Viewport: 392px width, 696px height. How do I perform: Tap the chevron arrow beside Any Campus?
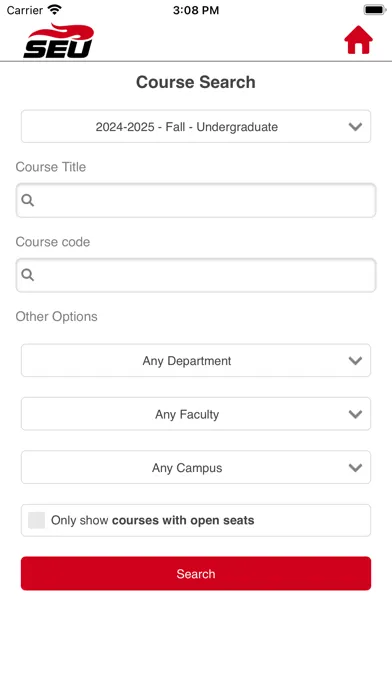pos(355,468)
